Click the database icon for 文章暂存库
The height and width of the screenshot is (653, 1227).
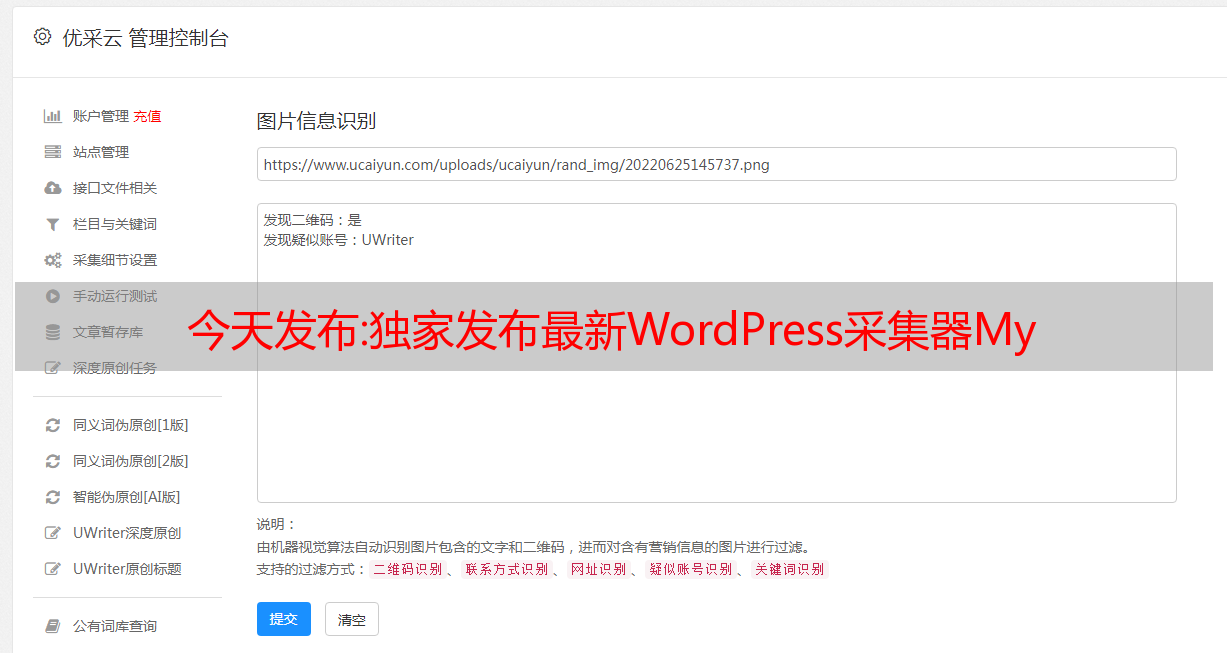53,332
